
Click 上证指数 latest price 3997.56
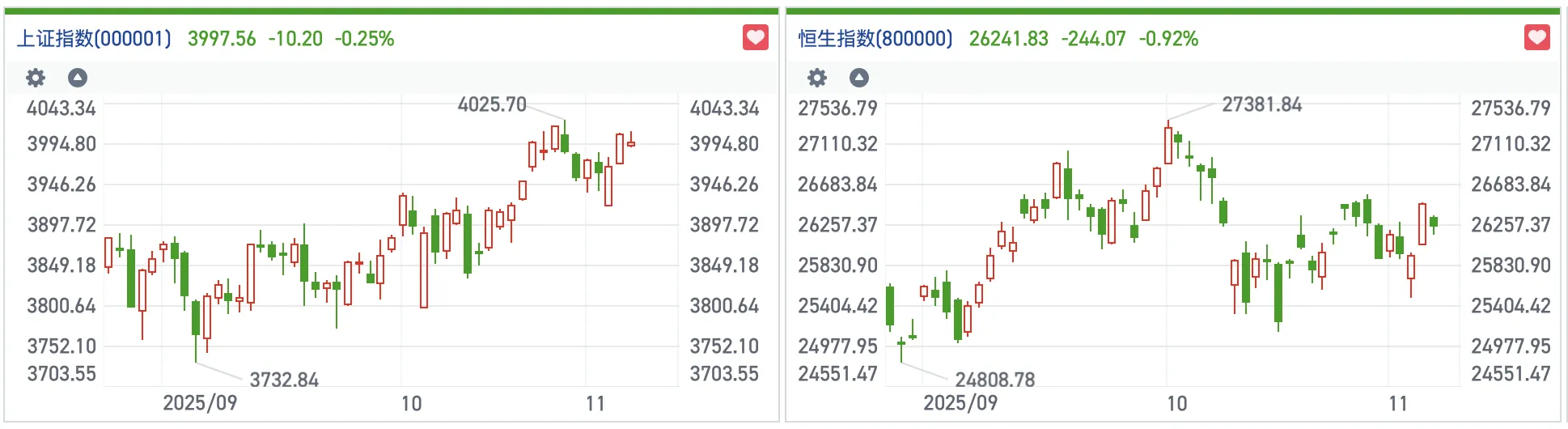[222, 39]
